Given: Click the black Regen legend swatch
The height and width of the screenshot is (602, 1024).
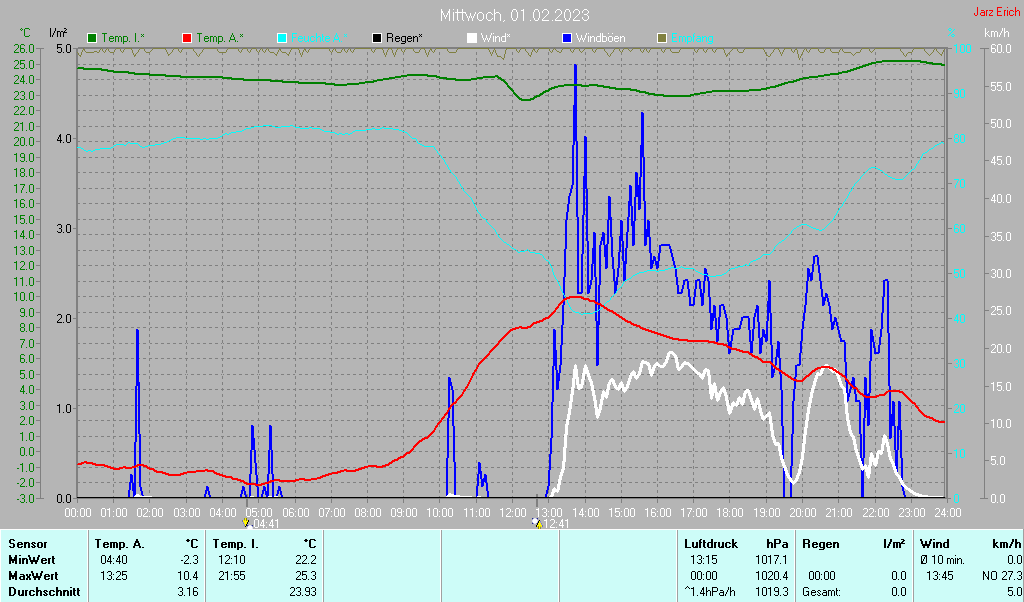Looking at the screenshot, I should click(377, 38).
